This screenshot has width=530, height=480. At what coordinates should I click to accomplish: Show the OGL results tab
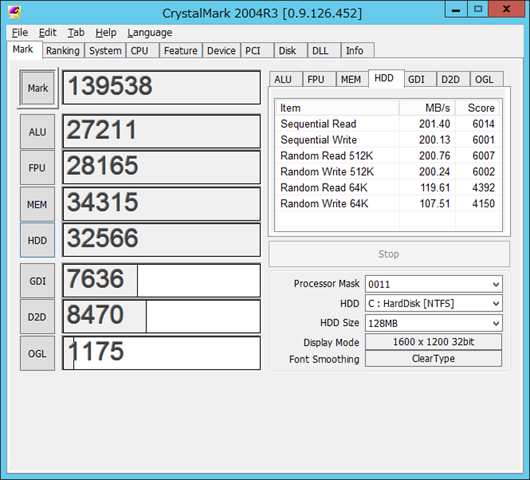[484, 79]
